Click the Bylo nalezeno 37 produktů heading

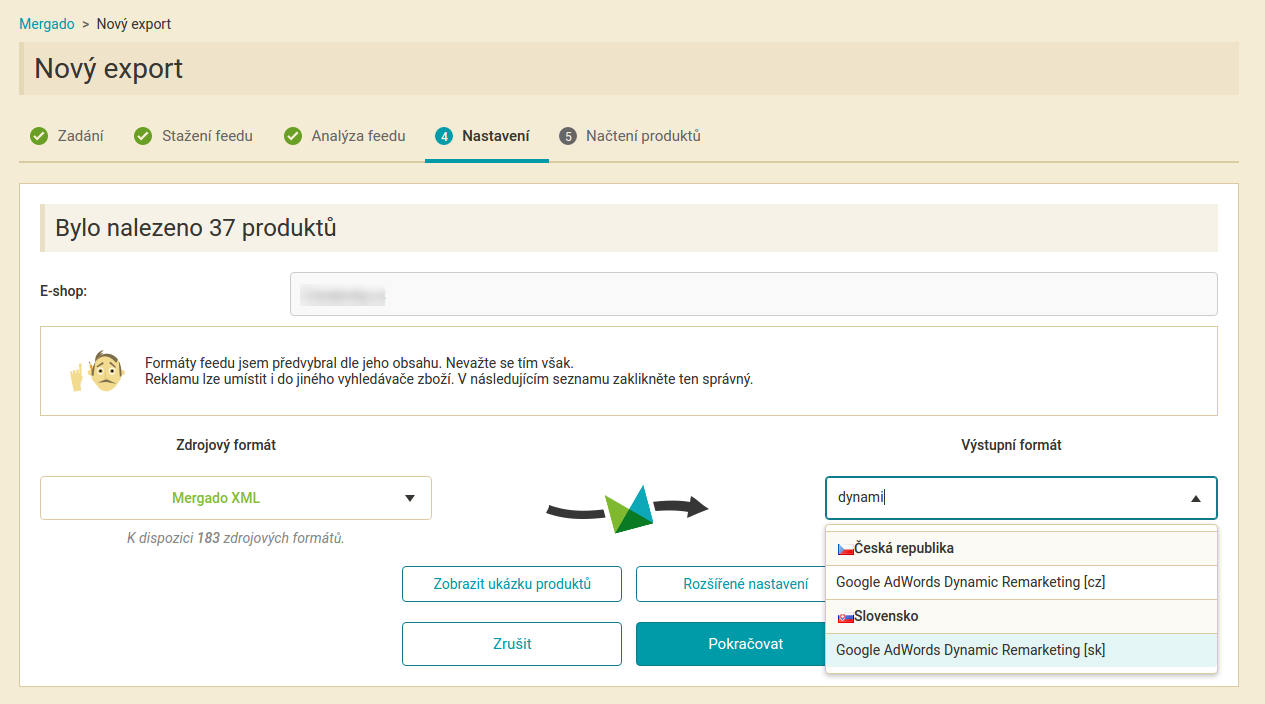[196, 228]
